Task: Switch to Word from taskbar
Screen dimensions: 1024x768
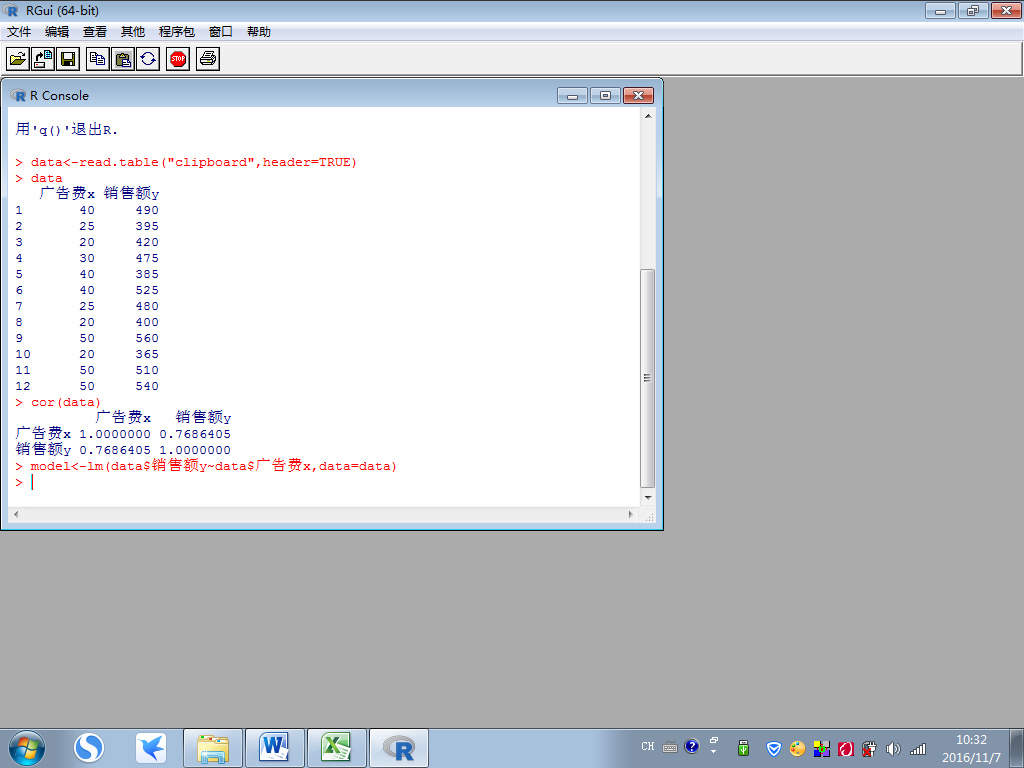Action: click(274, 748)
